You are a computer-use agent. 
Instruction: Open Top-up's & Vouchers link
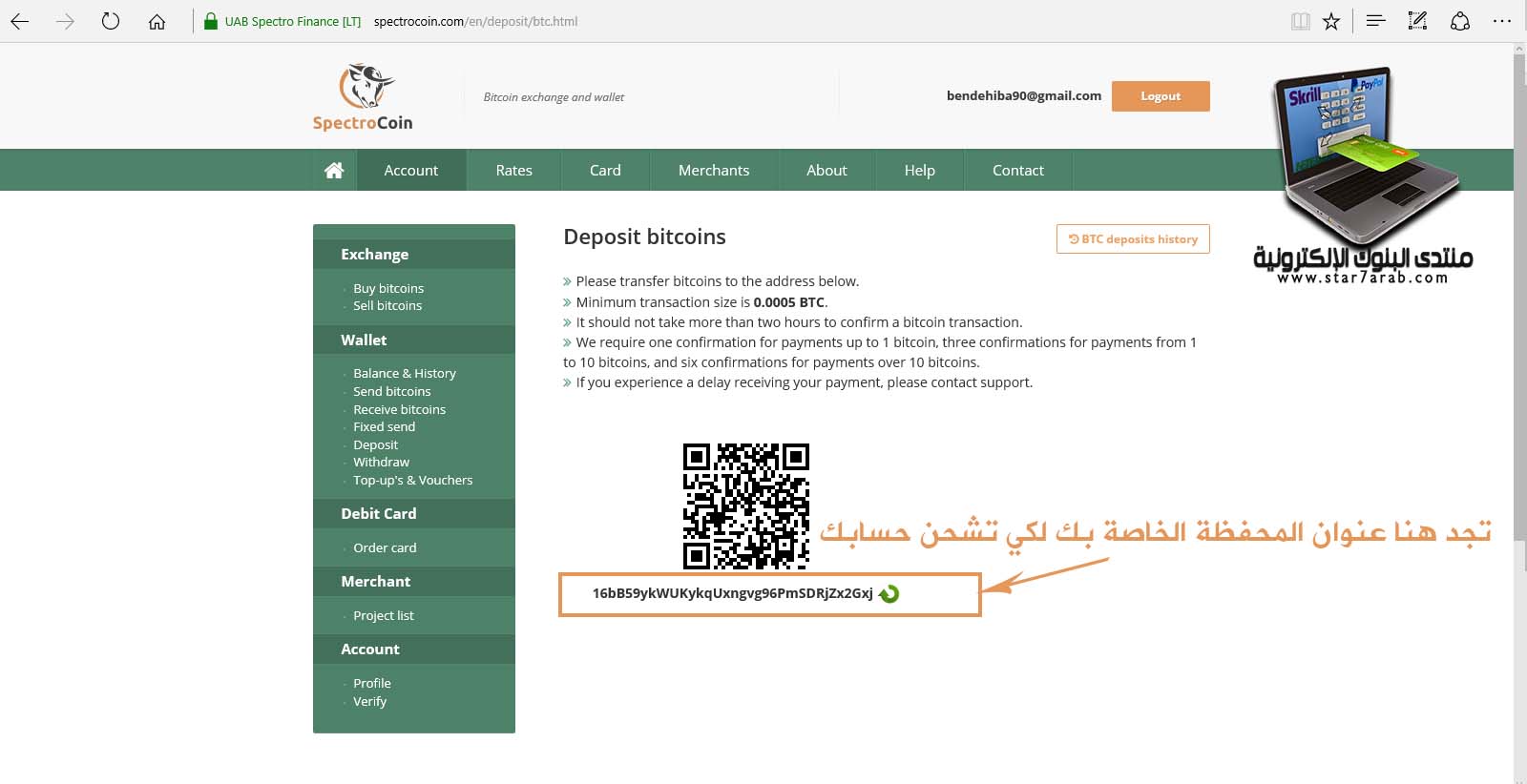(413, 480)
